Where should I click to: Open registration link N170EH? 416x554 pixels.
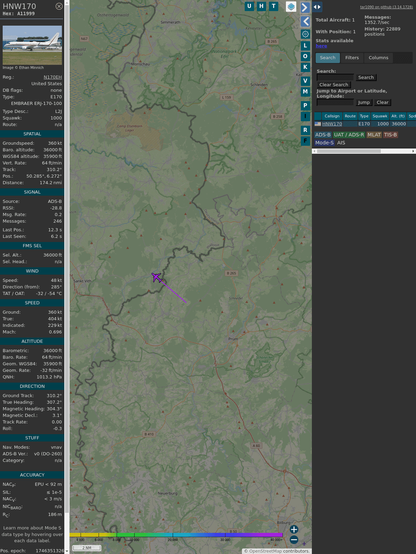click(53, 77)
